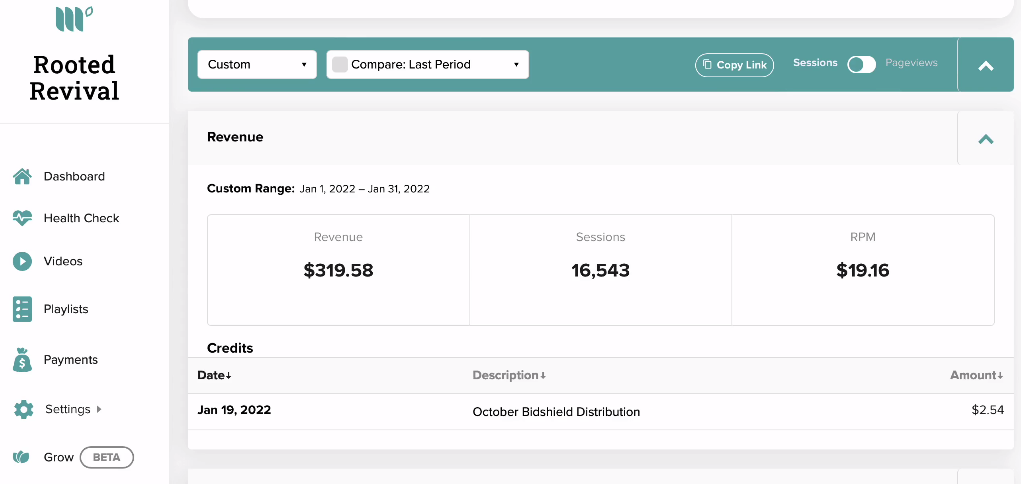
Task: Click the Grow leaf icon
Action: point(21,457)
